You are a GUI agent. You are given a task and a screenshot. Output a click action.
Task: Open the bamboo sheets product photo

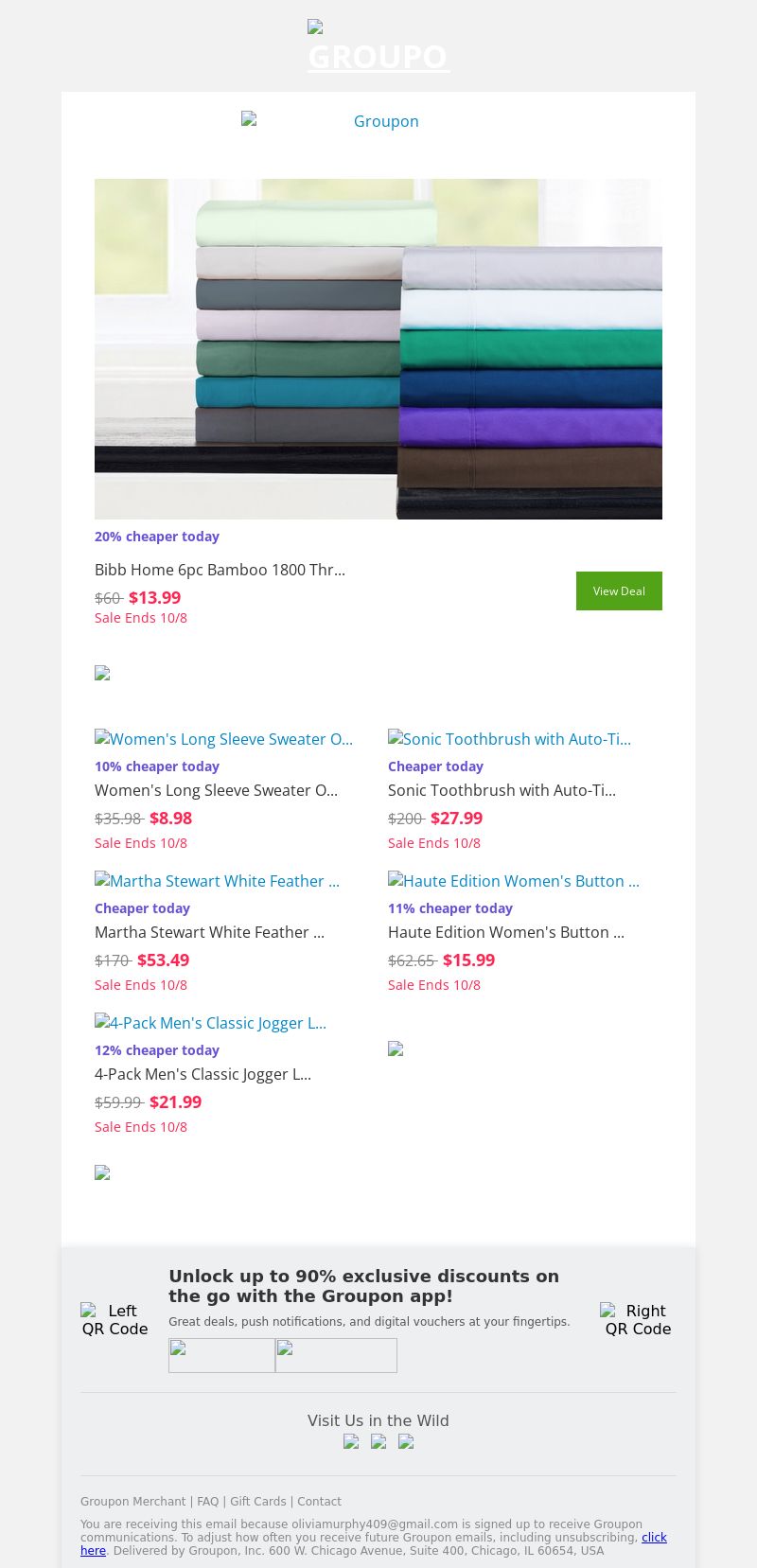(378, 348)
